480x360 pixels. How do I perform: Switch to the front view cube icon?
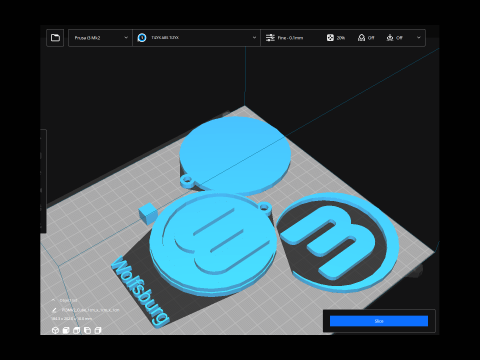coord(66,330)
